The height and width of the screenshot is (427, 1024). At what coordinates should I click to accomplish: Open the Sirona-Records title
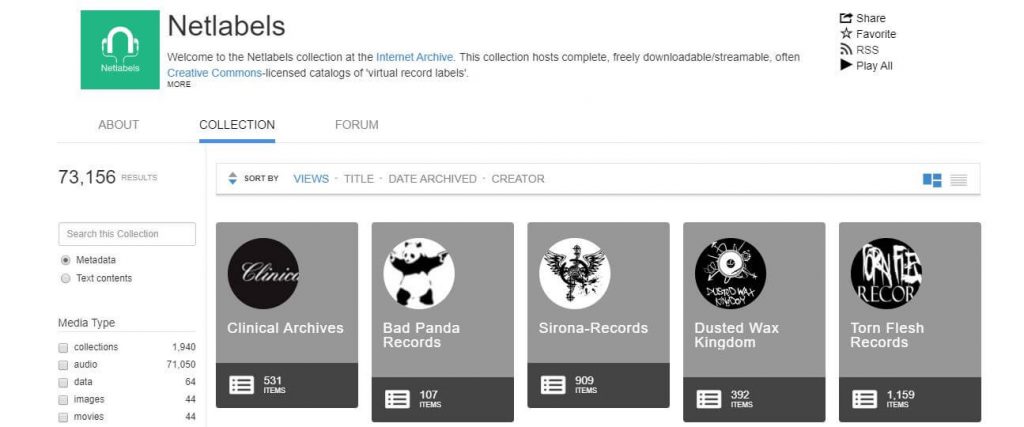click(593, 328)
